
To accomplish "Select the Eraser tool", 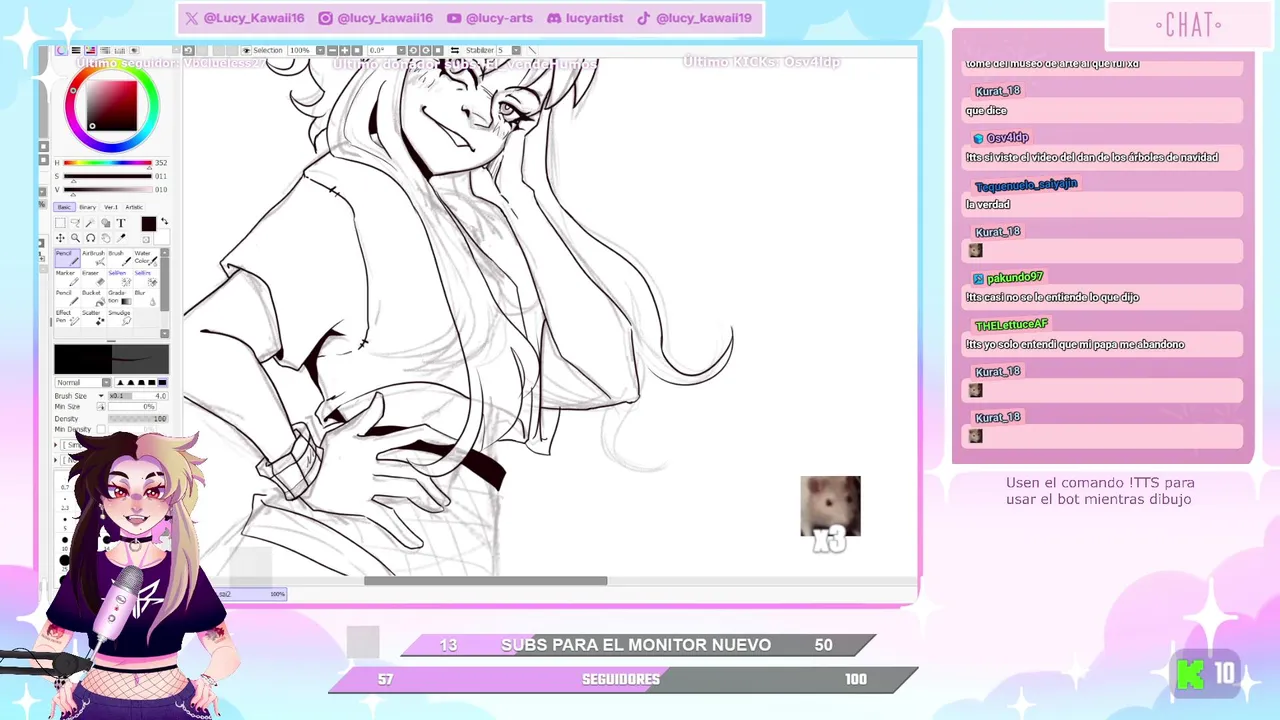I will click(x=93, y=277).
